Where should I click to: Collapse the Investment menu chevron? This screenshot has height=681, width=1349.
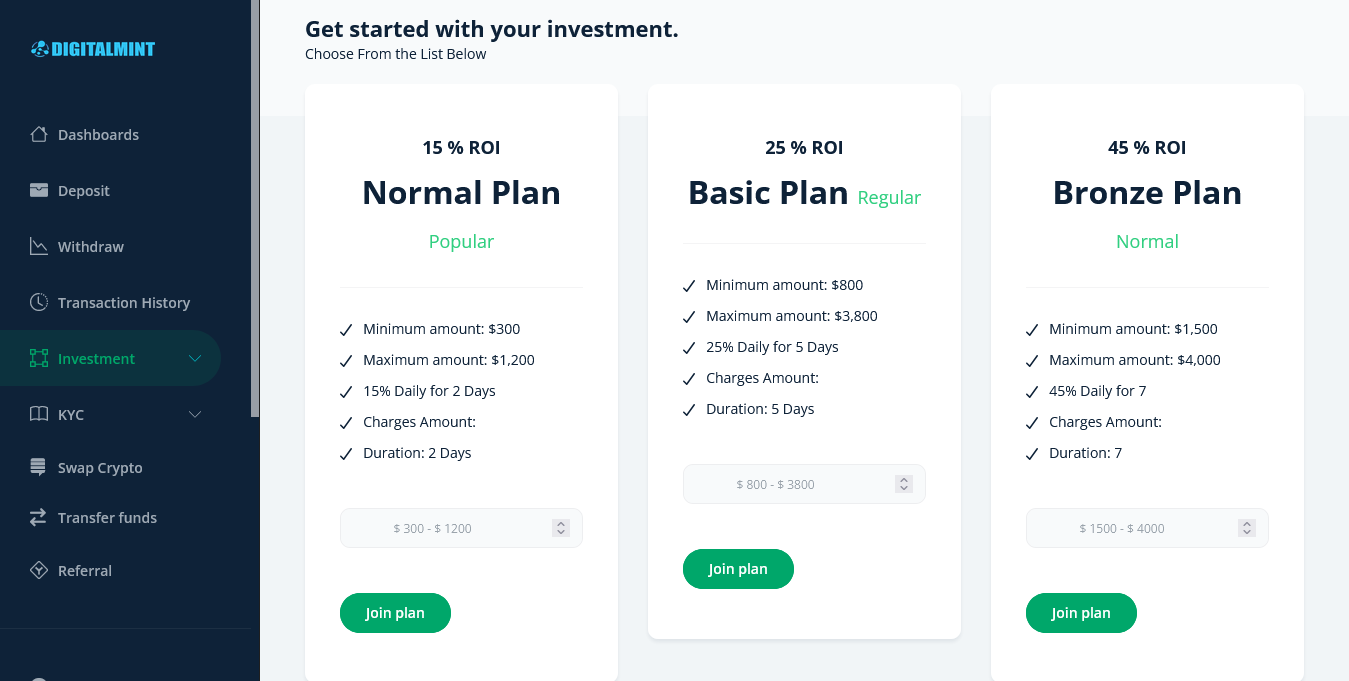point(195,358)
